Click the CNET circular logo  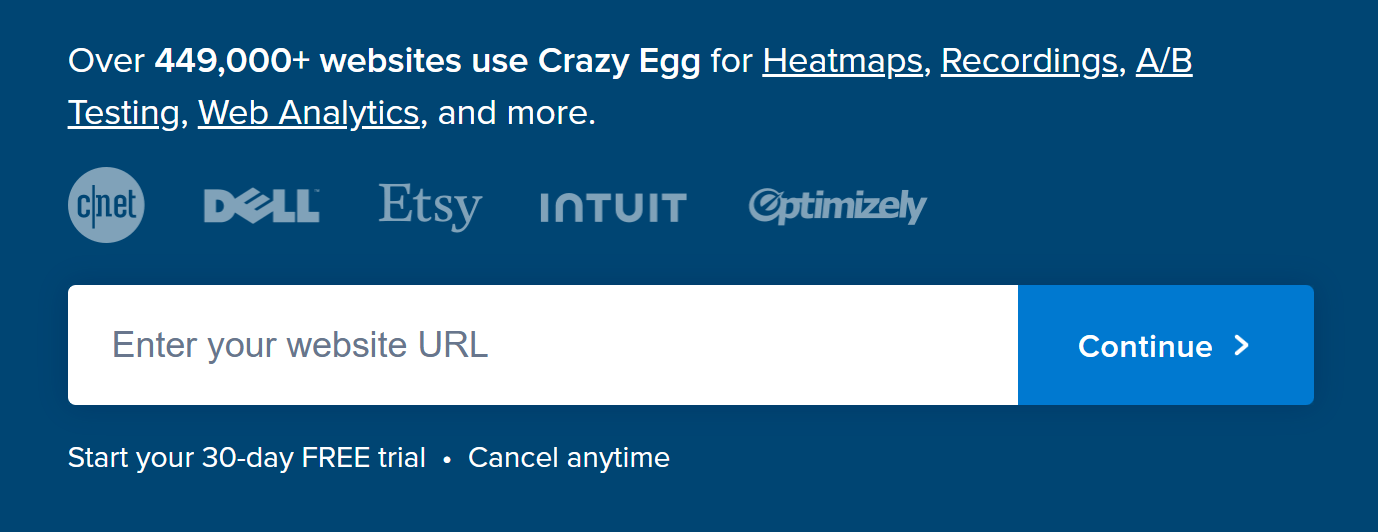(106, 205)
